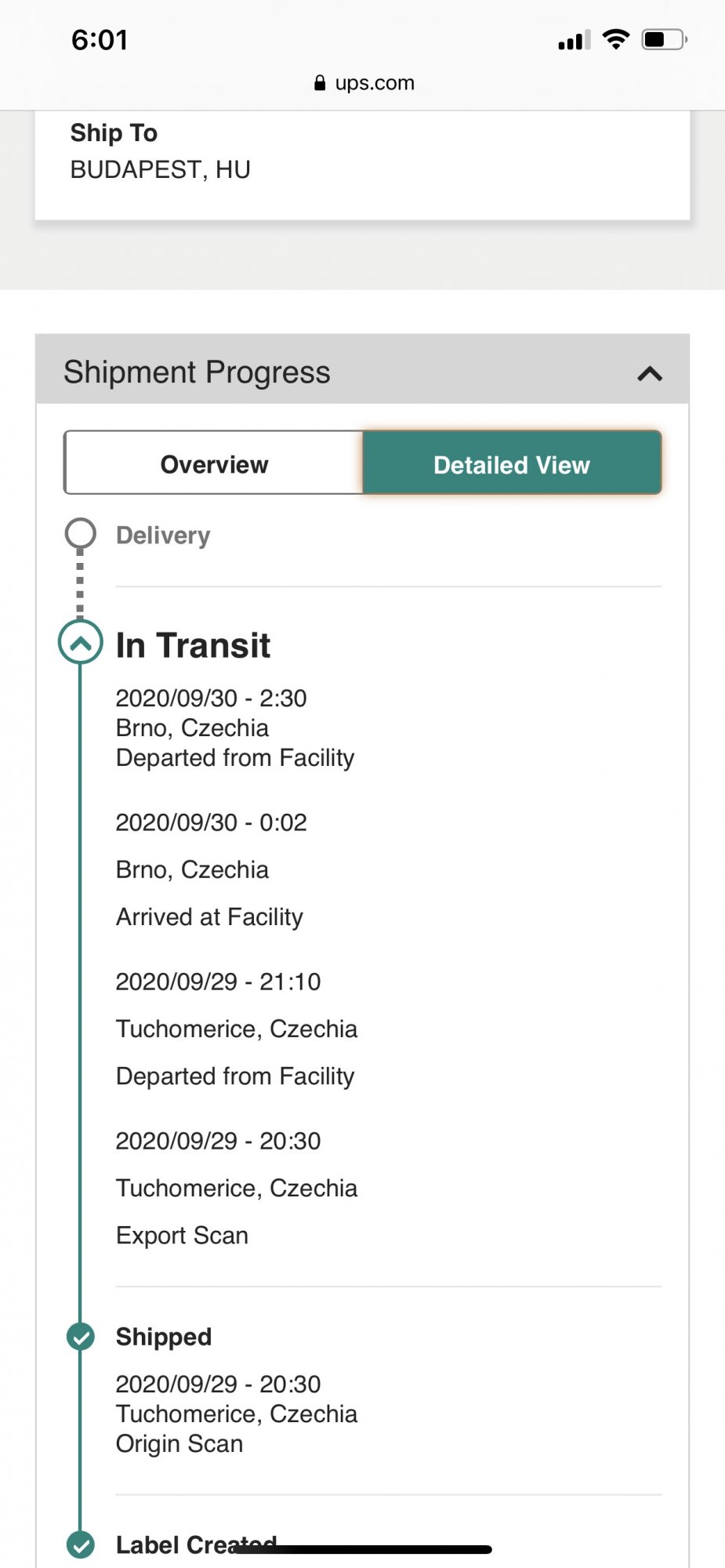Tap the 6:01 clock in status bar
Image resolution: width=725 pixels, height=1568 pixels.
pos(100,40)
